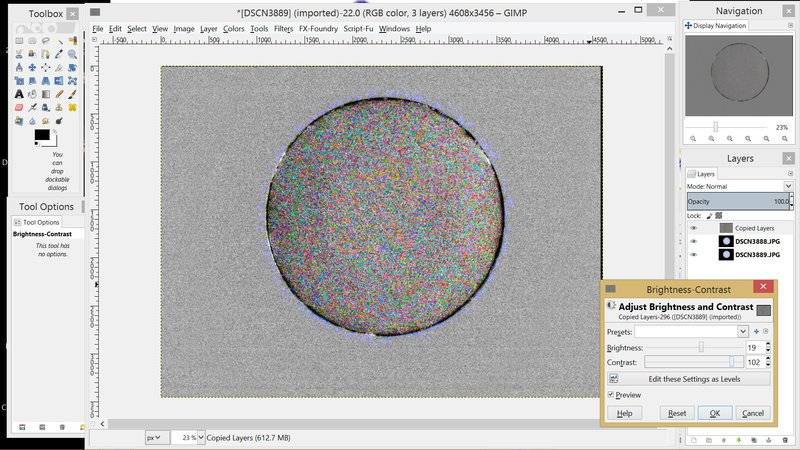The height and width of the screenshot is (450, 800).
Task: Open the Colors menu
Action: [x=234, y=29]
